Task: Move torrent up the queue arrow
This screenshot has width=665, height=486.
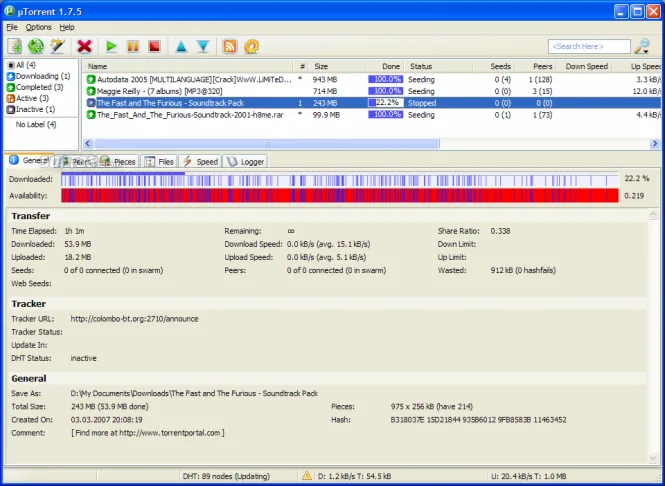Action: 182,46
